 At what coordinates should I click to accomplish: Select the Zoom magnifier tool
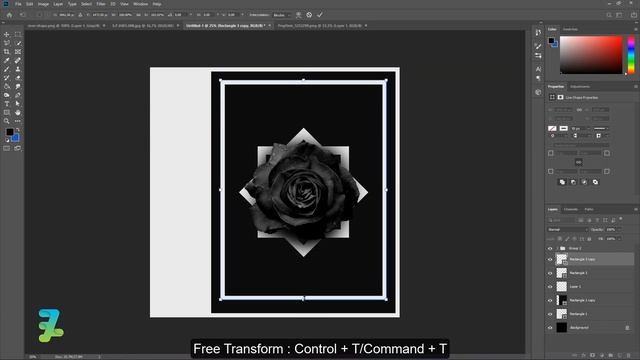click(x=7, y=121)
